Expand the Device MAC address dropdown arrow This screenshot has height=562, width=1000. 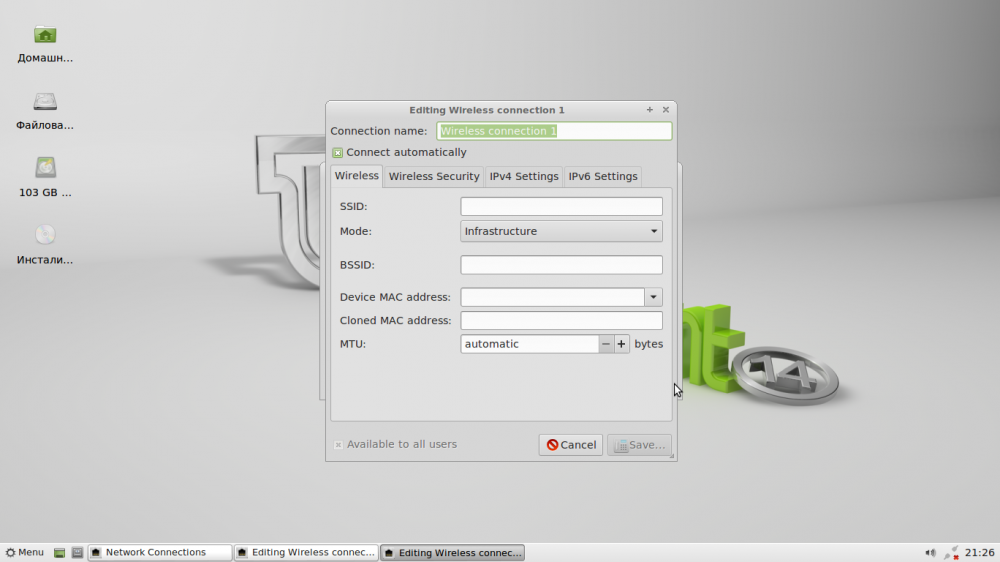653,297
